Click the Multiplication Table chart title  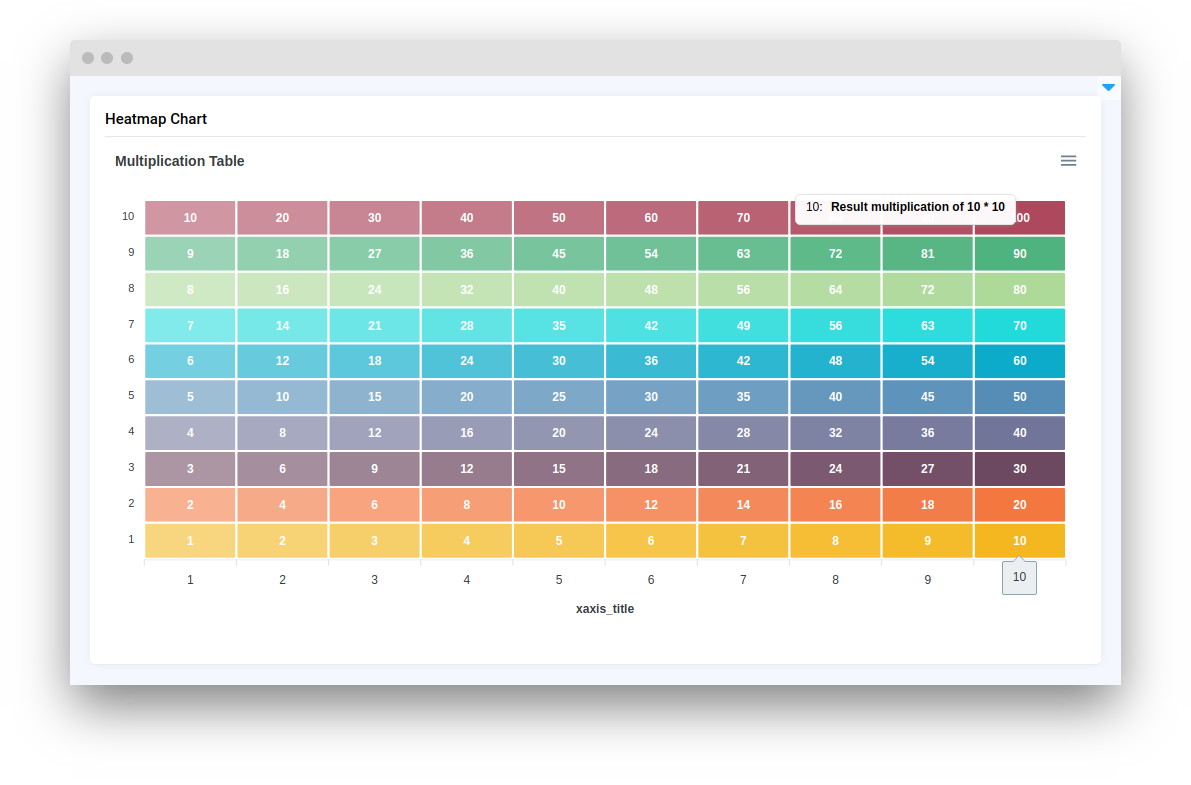click(x=180, y=161)
